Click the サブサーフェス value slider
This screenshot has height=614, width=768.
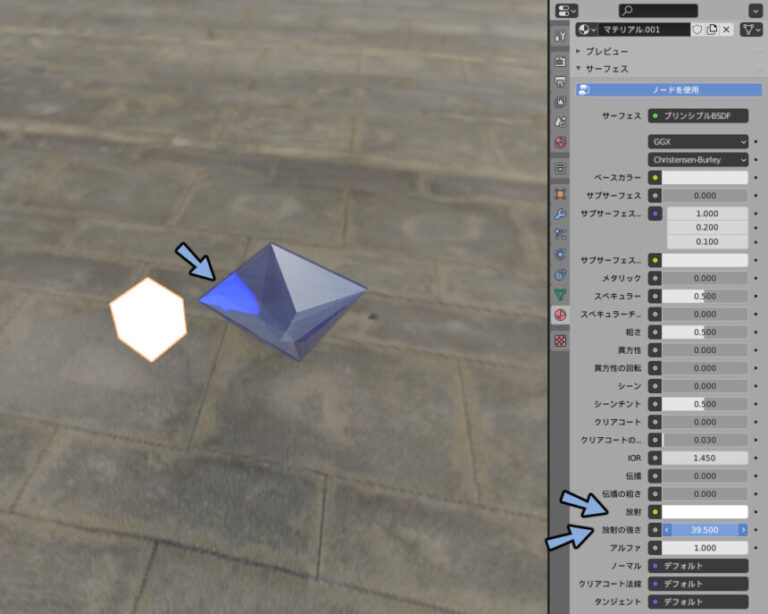tap(705, 196)
